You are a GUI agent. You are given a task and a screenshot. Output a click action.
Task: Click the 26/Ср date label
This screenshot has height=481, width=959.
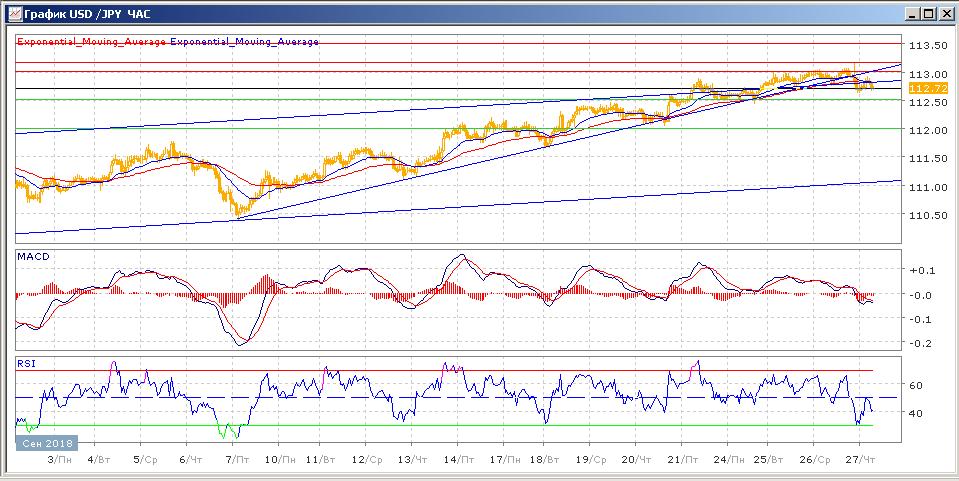(814, 458)
